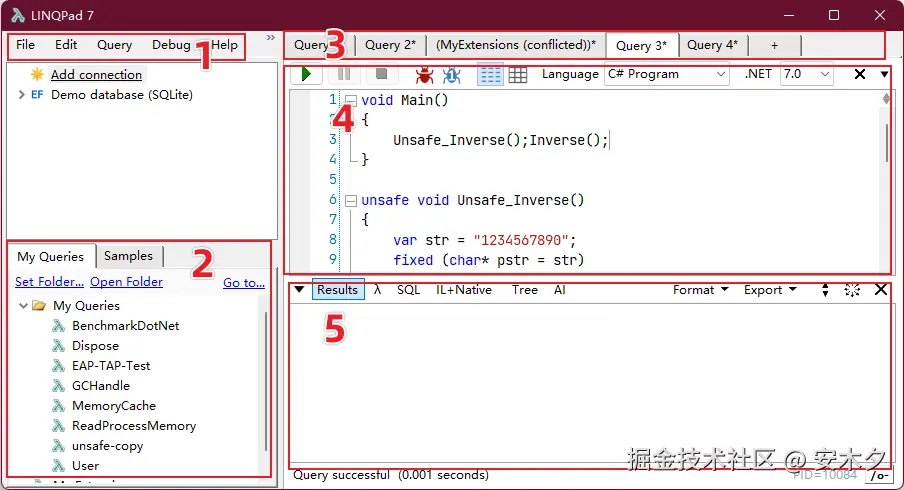904x490 pixels.
Task: Run the query with the green play button
Action: [x=306, y=74]
